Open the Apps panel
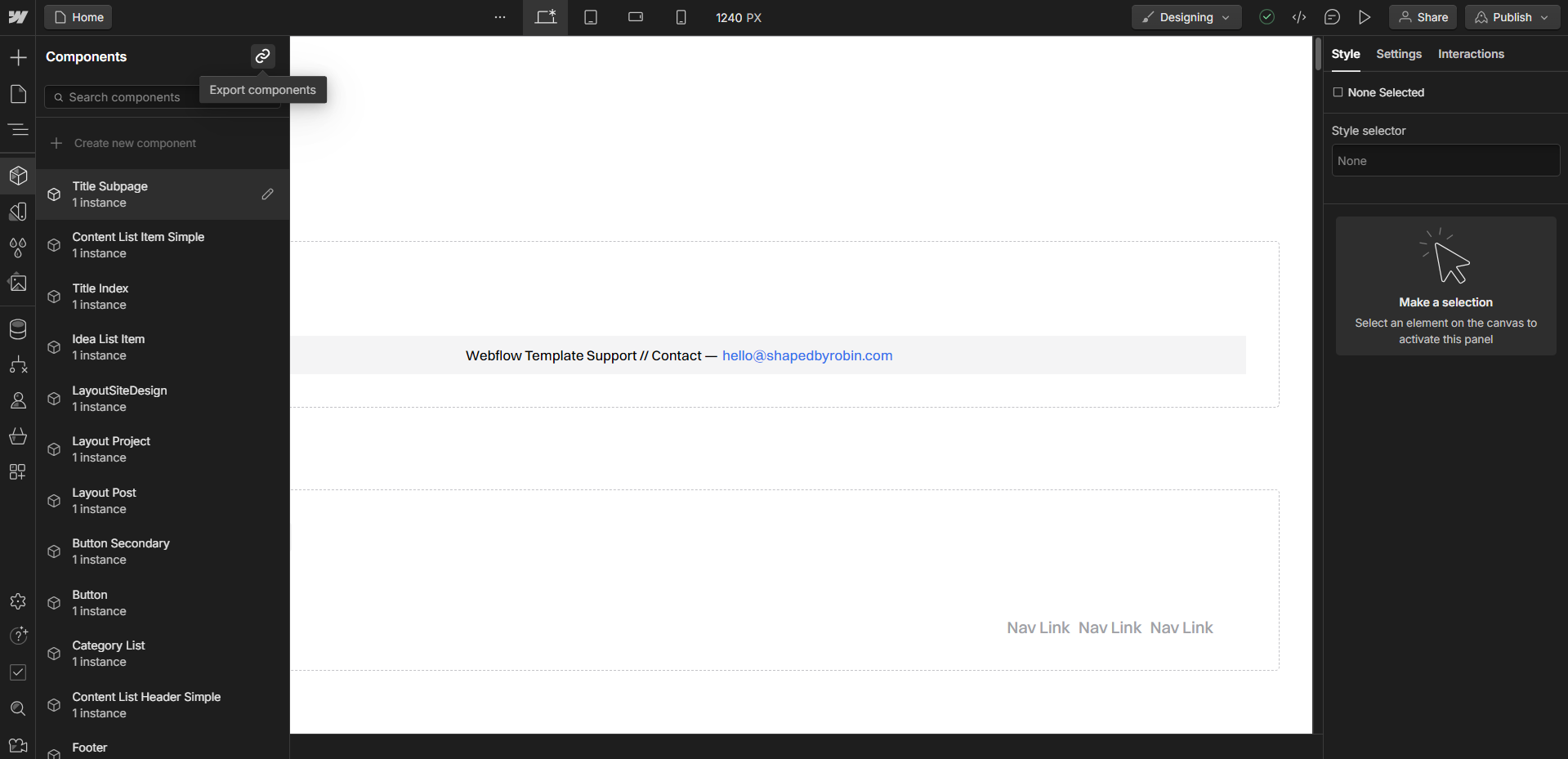1568x759 pixels. point(18,471)
